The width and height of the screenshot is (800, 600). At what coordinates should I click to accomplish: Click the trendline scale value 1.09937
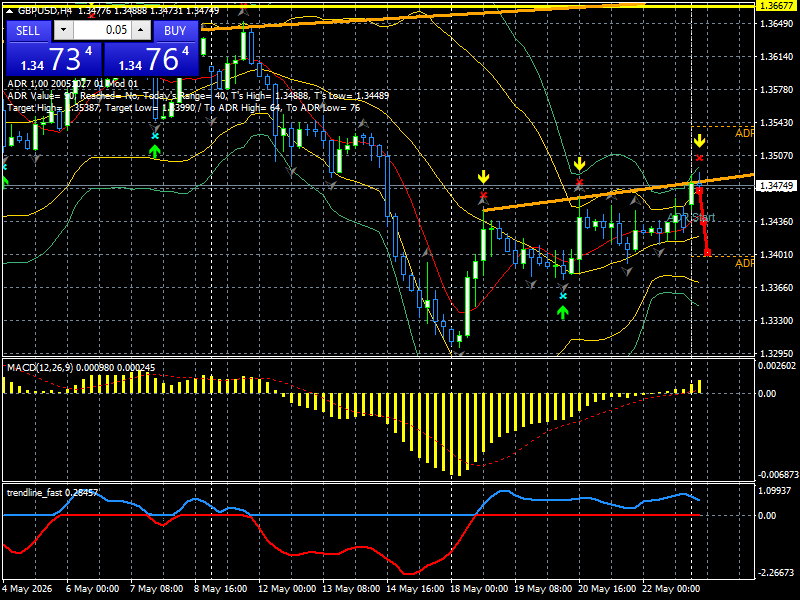tap(776, 491)
